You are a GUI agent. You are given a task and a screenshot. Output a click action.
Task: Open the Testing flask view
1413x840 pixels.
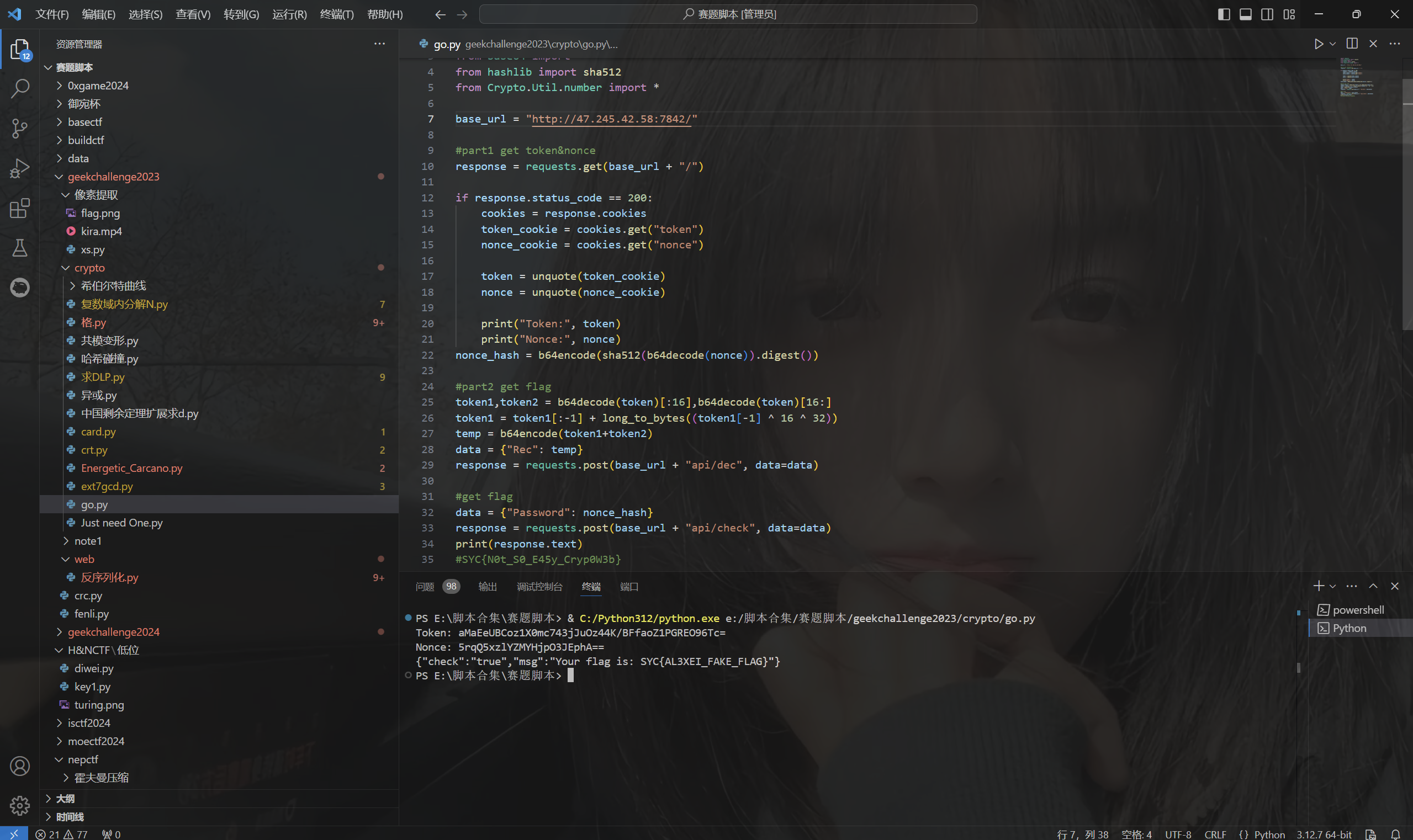(20, 247)
